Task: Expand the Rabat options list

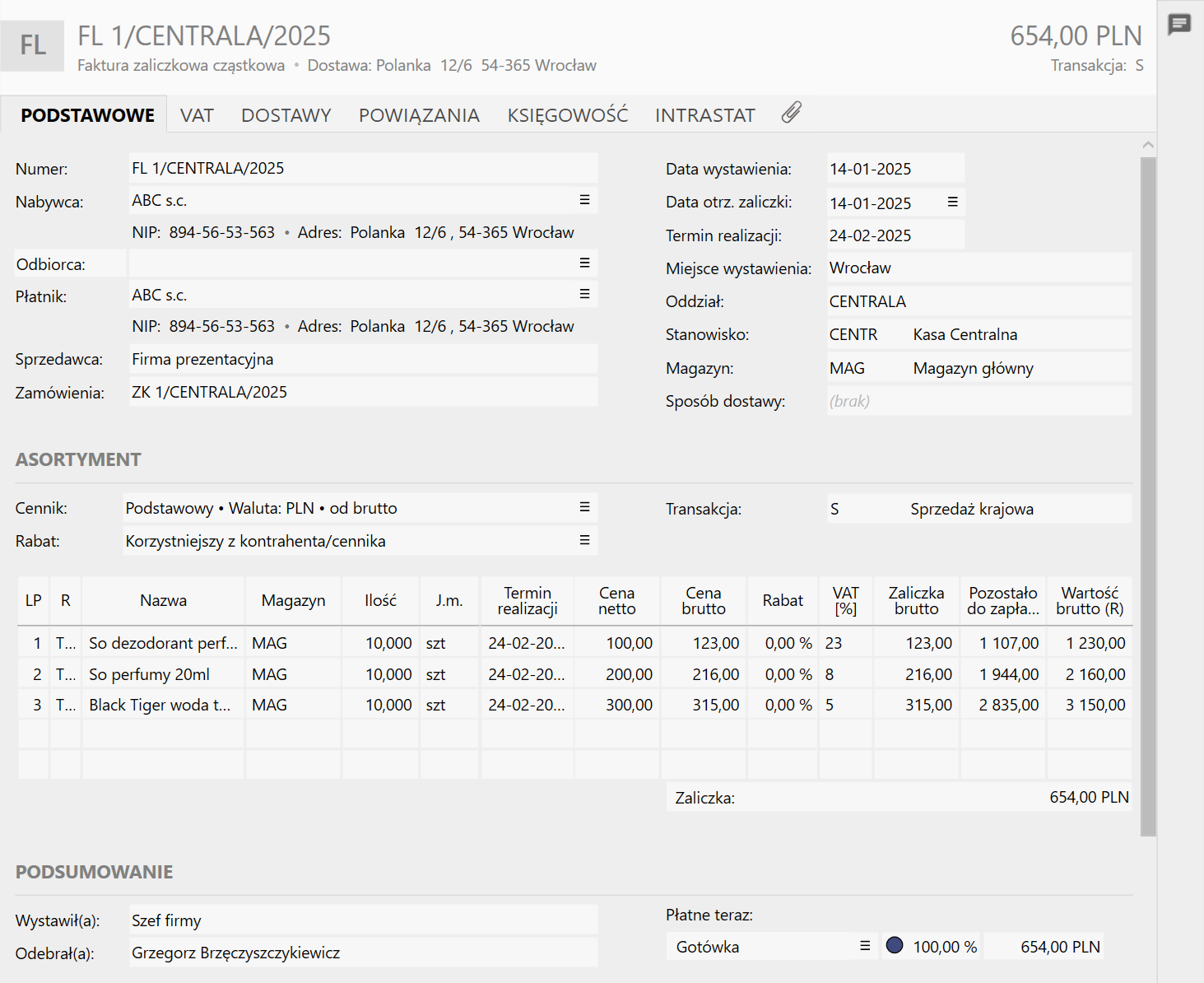Action: (584, 540)
